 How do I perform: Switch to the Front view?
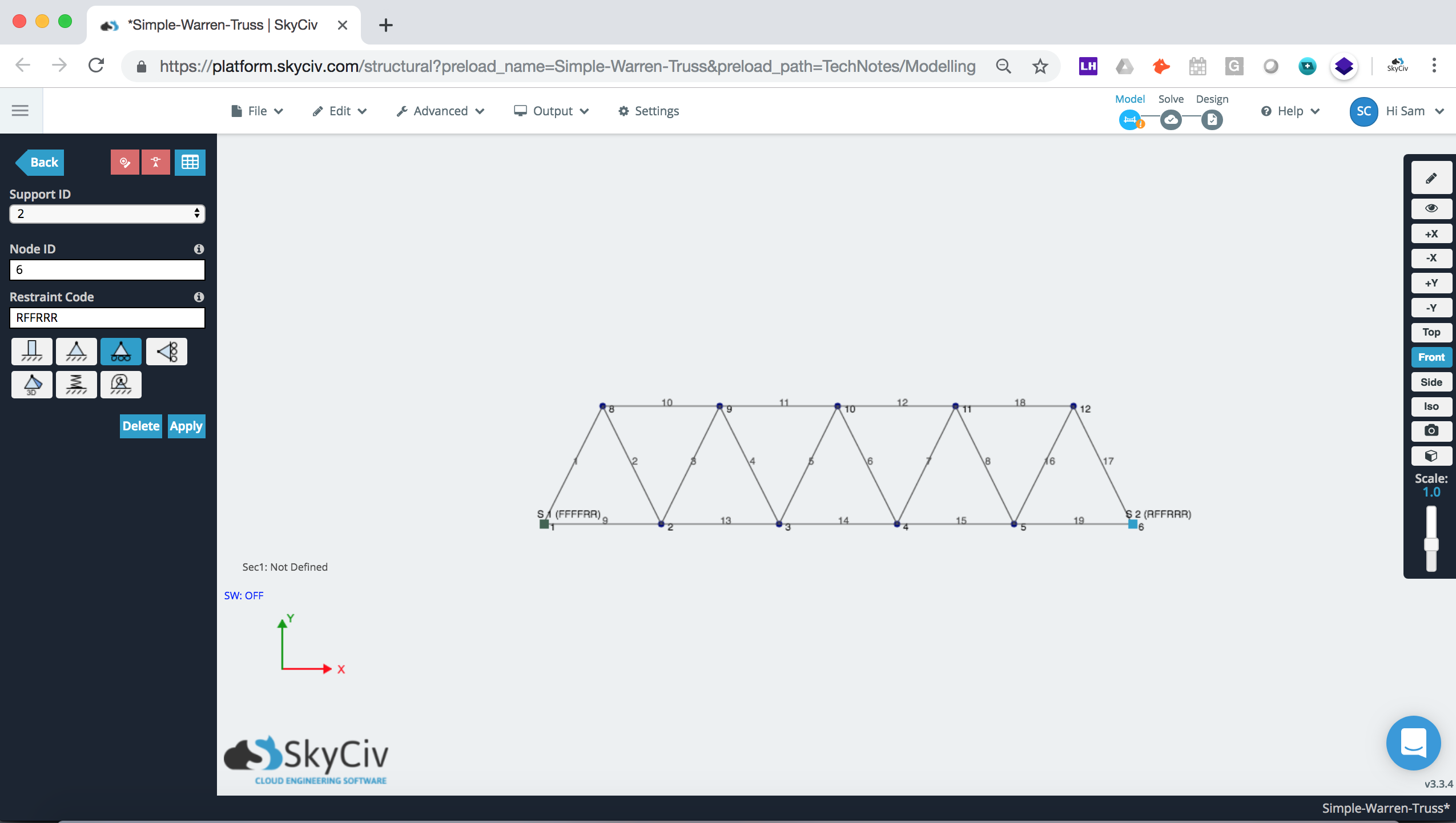(1431, 356)
